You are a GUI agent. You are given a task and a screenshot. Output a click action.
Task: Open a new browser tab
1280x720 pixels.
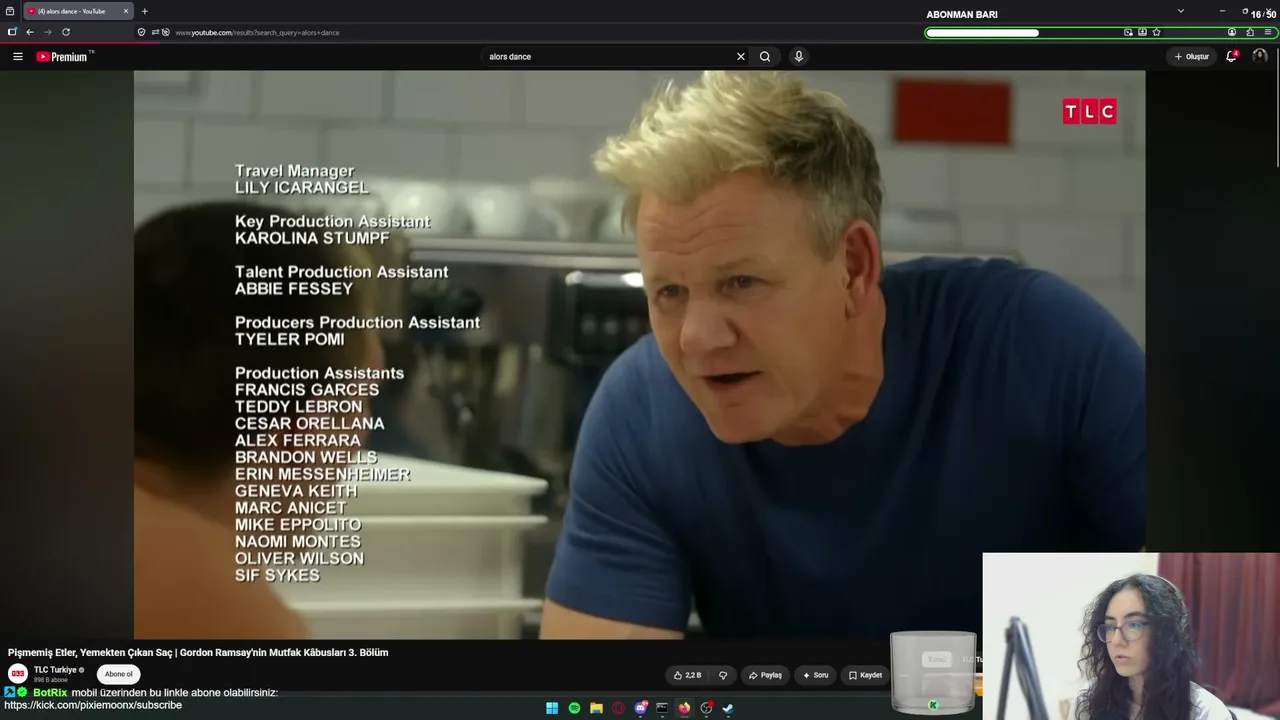[144, 11]
